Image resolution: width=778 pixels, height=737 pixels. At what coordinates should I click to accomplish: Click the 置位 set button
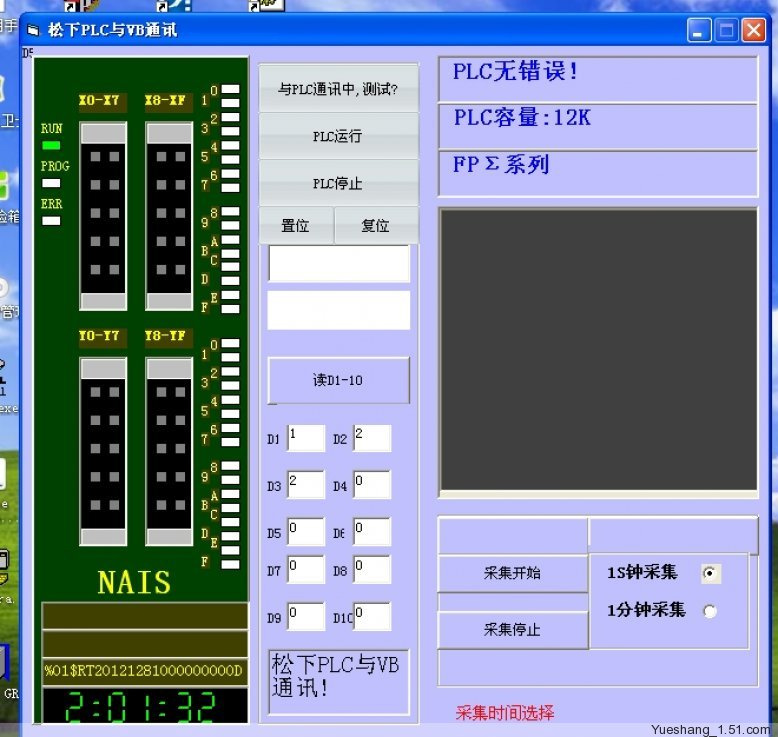coord(296,226)
